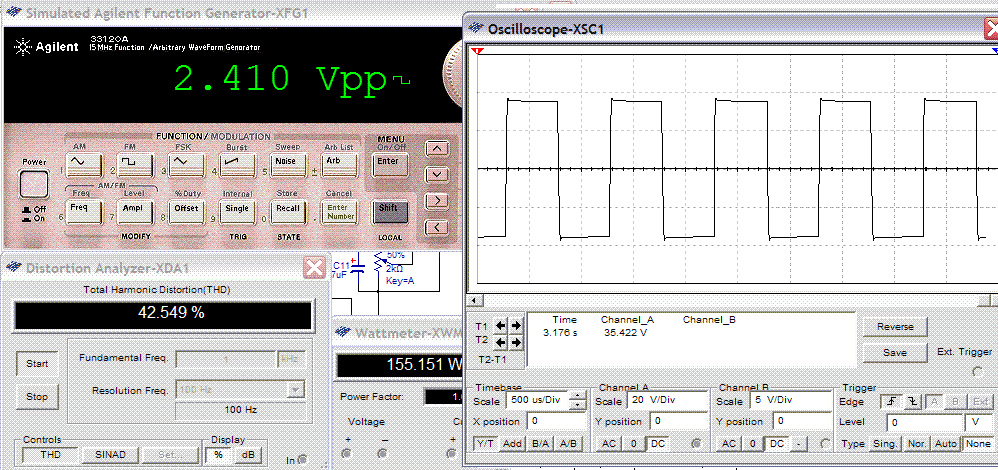Toggle the generator Power switch

pos(34,185)
